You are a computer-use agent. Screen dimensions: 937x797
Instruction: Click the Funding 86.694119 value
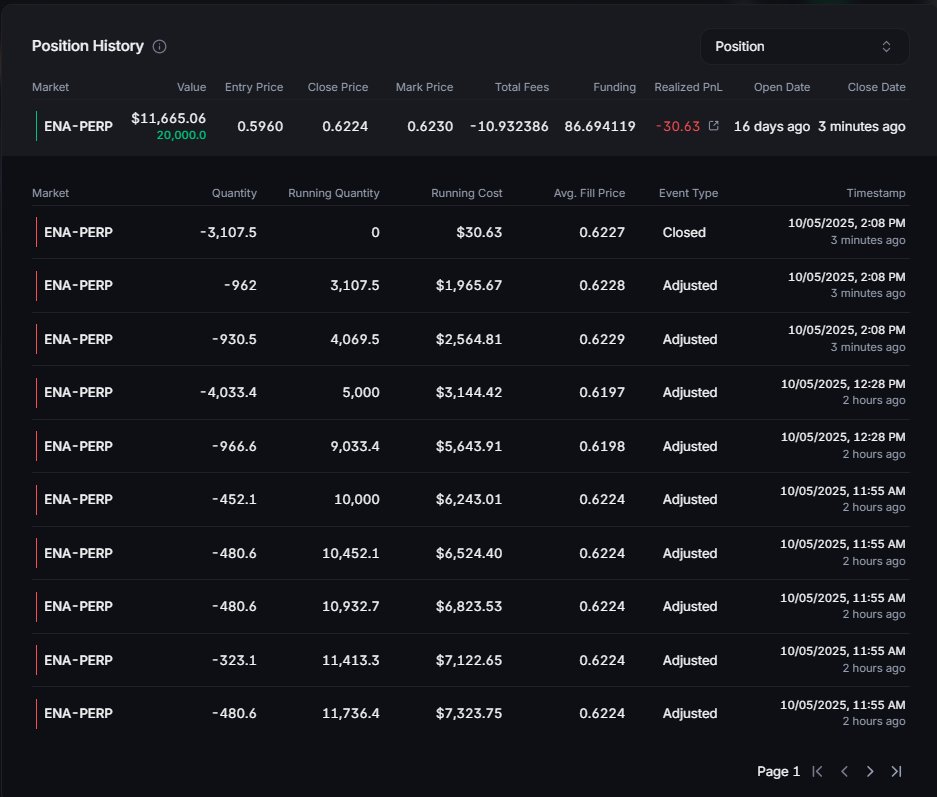[600, 126]
